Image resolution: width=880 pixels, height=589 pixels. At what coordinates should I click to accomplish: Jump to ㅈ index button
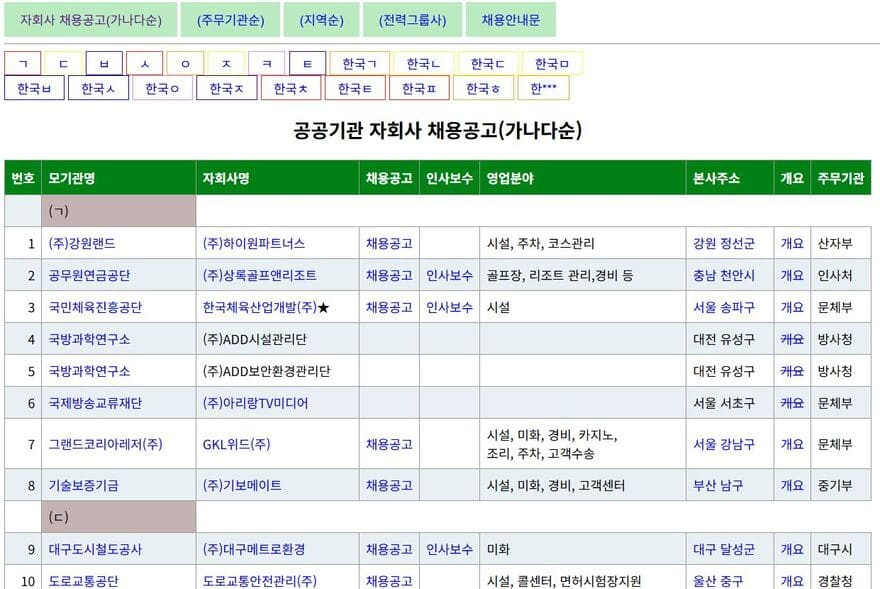click(x=226, y=63)
